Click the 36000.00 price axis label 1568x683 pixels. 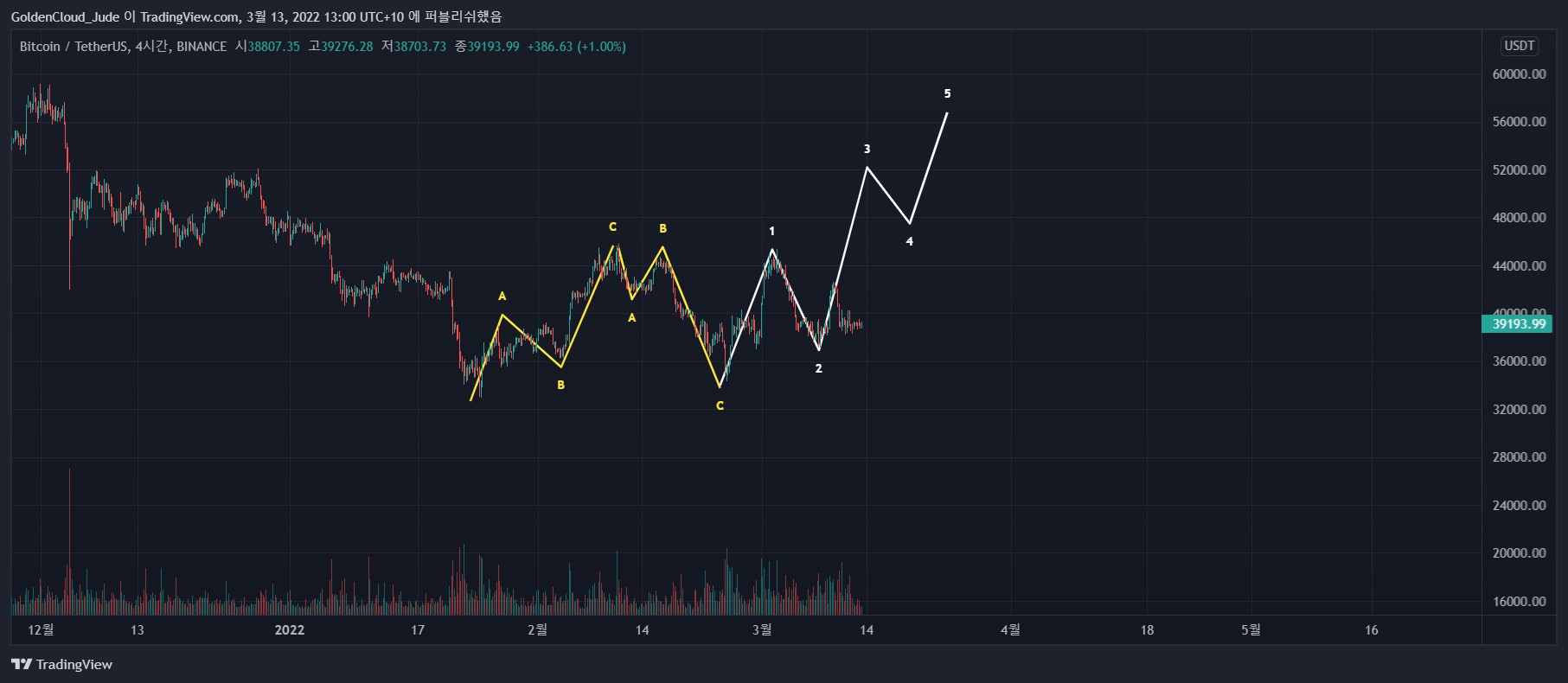click(x=1519, y=361)
